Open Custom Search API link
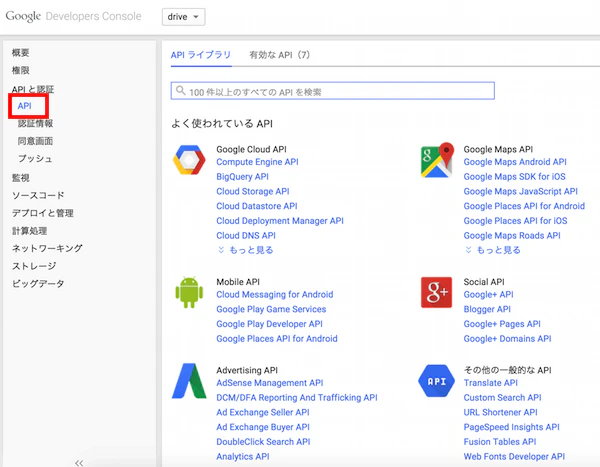This screenshot has width=600, height=467. point(502,397)
